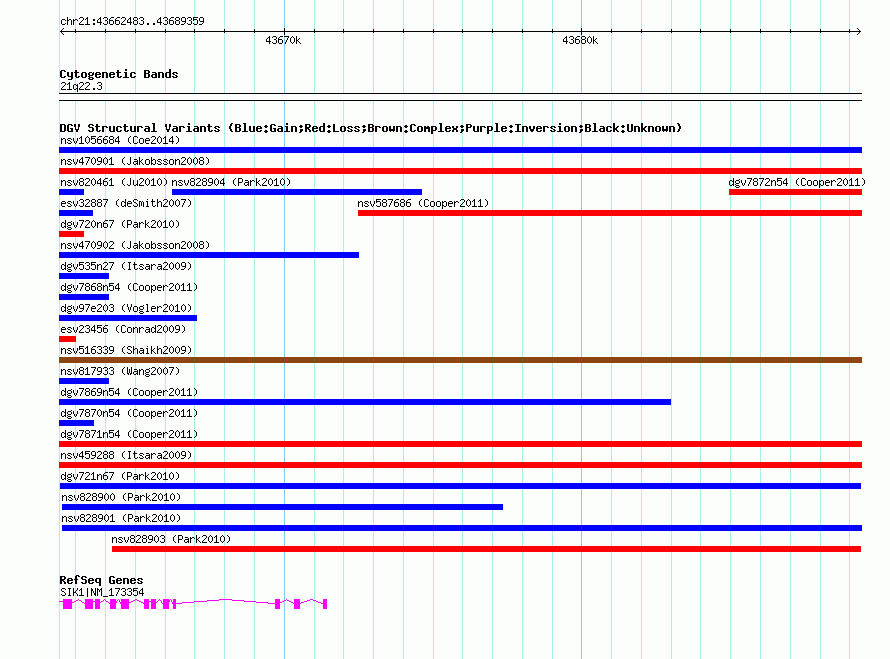The width and height of the screenshot is (890, 659).
Task: Select the nsv828900 (Park2010) label
Action: (121, 497)
